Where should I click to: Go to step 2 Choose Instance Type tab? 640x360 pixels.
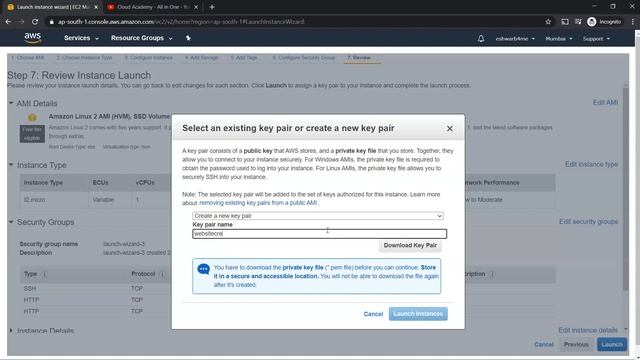pyautogui.click(x=84, y=58)
